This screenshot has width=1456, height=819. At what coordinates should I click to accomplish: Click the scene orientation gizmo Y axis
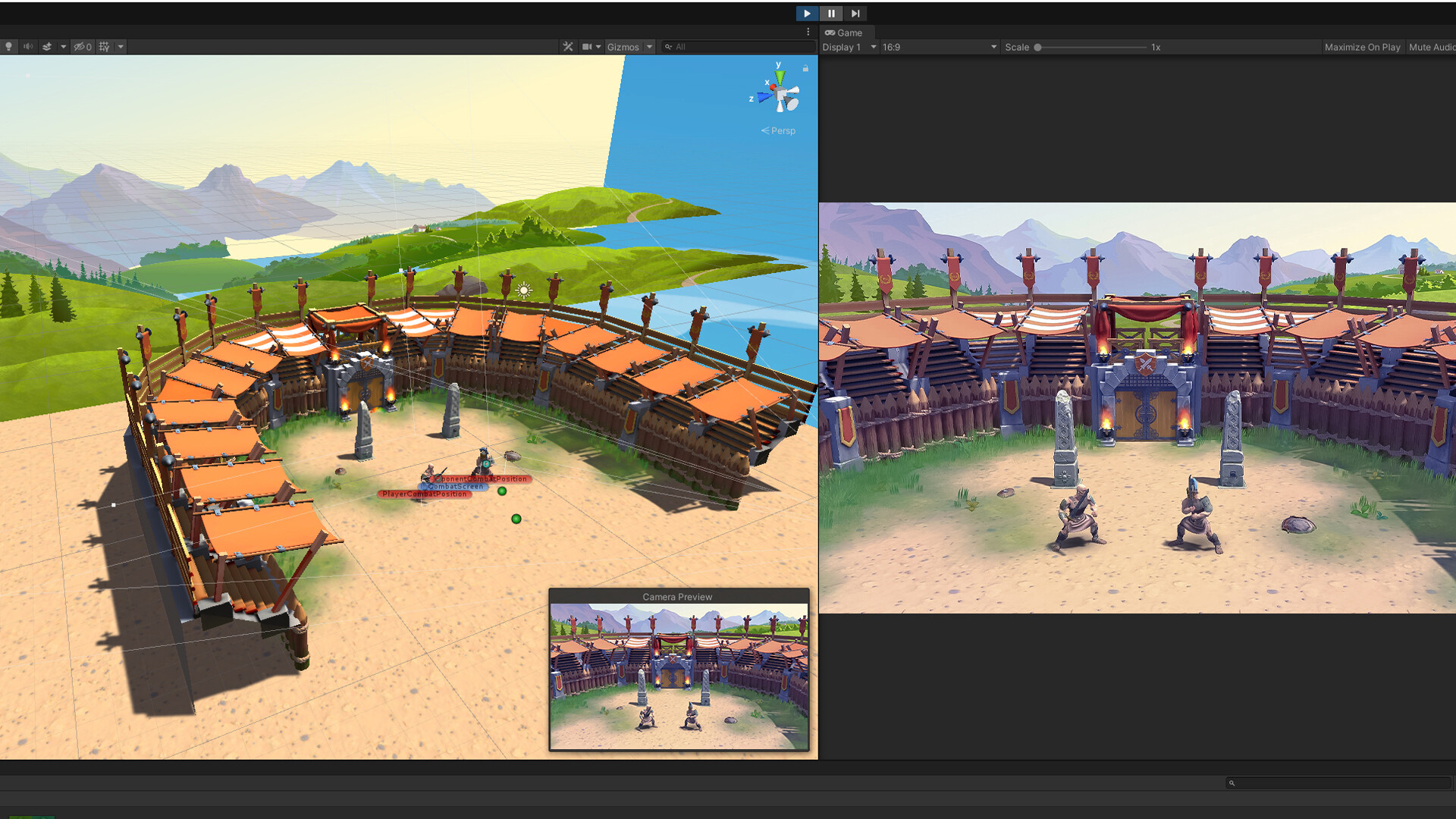click(x=779, y=75)
